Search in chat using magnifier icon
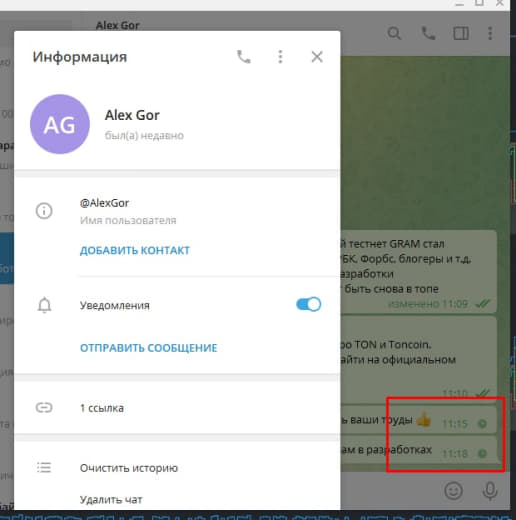The image size is (516, 520). tap(394, 33)
